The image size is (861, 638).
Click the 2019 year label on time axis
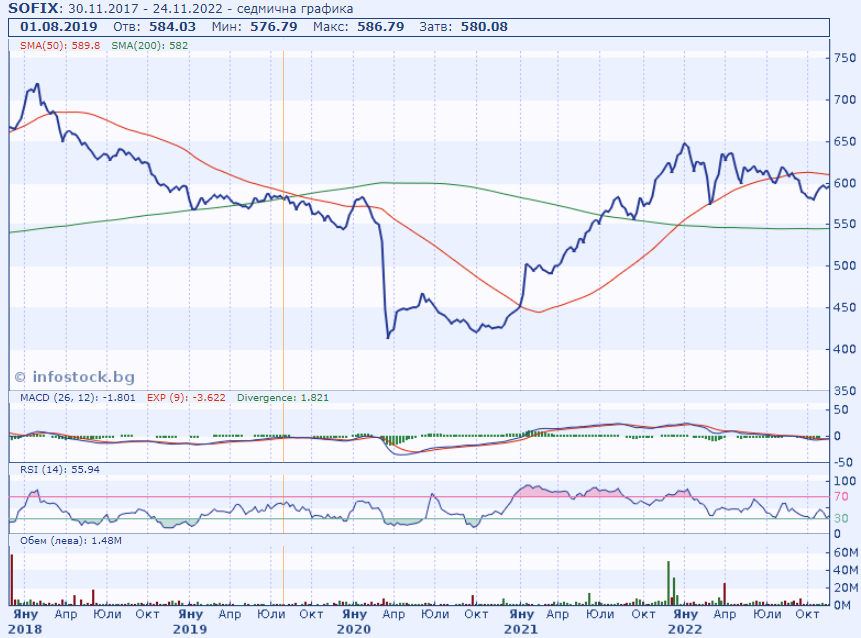pyautogui.click(x=190, y=629)
